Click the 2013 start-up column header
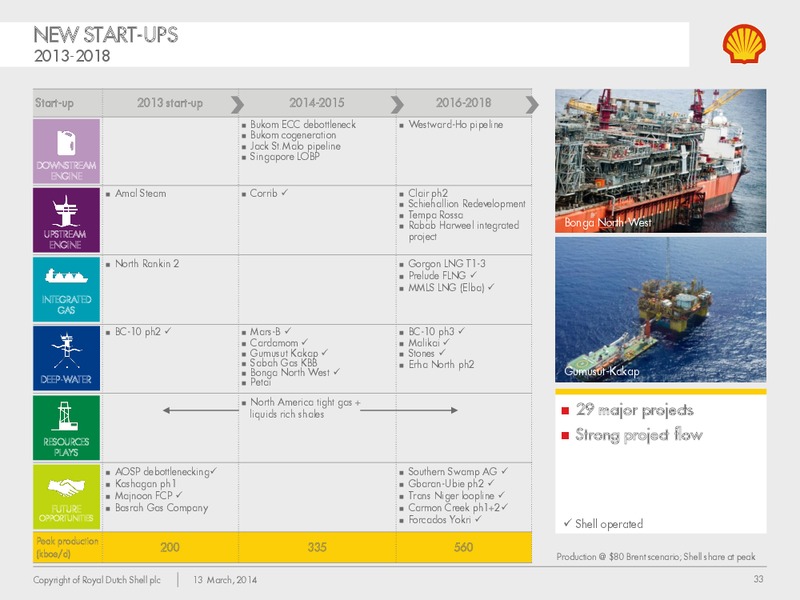Image resolution: width=800 pixels, height=600 pixels. point(170,103)
